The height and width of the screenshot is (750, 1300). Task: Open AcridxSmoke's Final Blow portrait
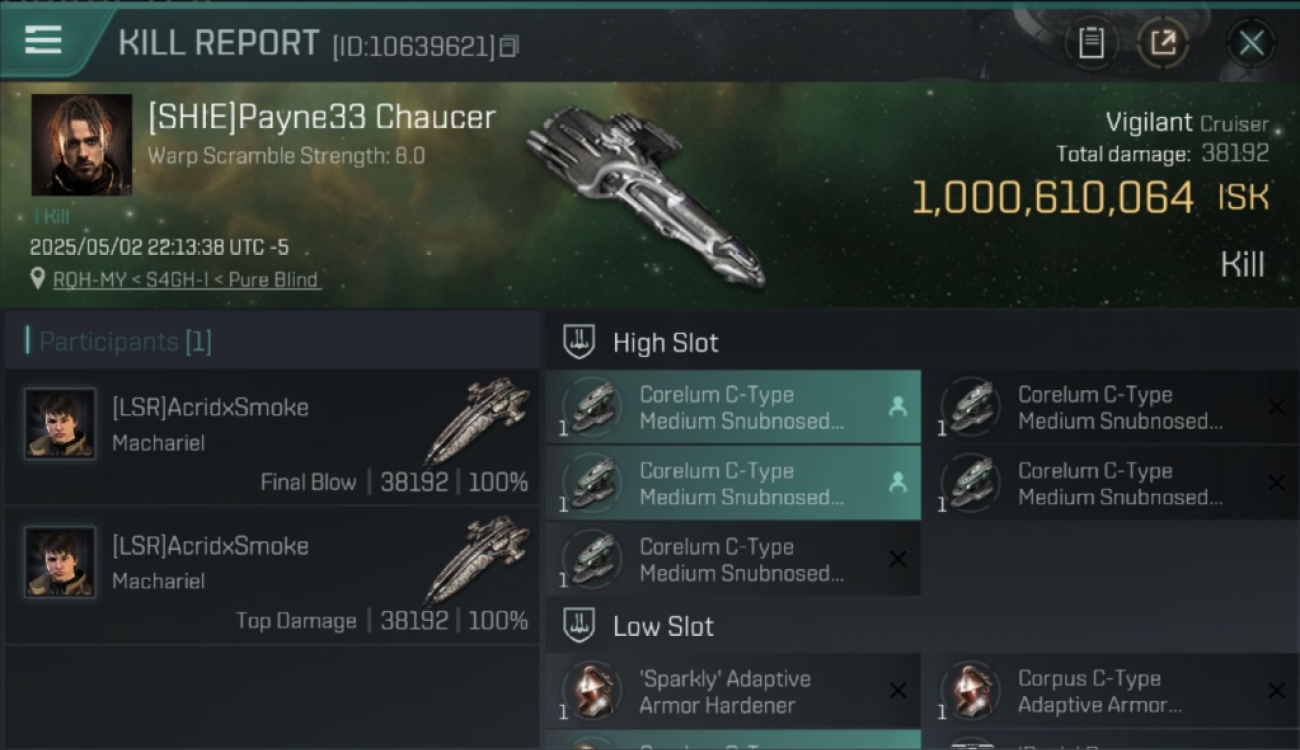coord(60,424)
